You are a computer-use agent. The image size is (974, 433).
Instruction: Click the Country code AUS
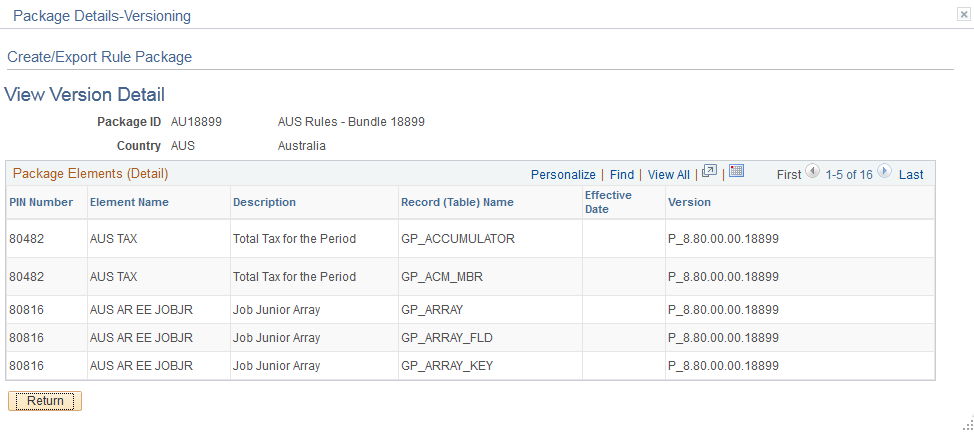pyautogui.click(x=183, y=146)
